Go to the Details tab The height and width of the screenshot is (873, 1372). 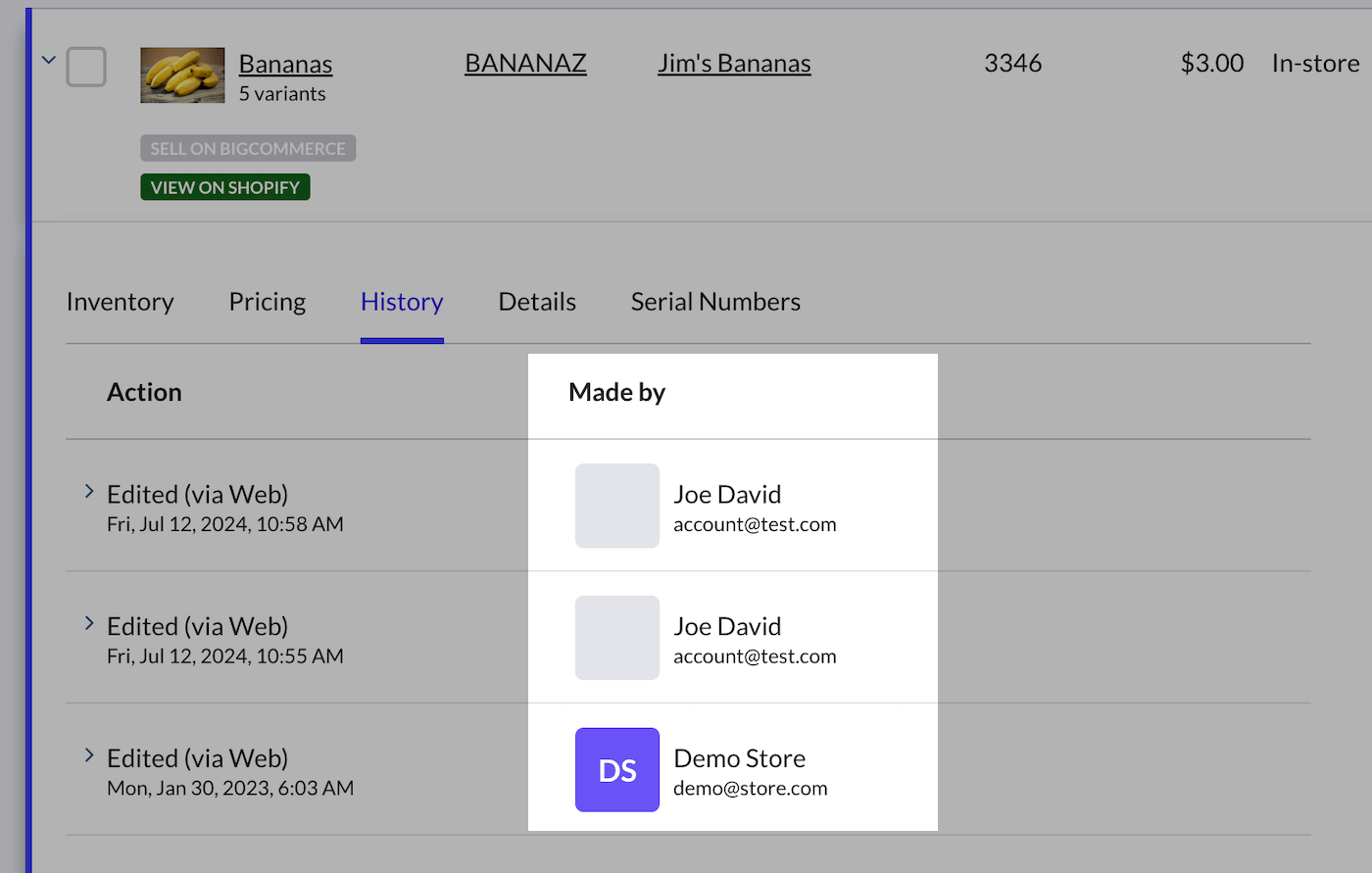(537, 302)
